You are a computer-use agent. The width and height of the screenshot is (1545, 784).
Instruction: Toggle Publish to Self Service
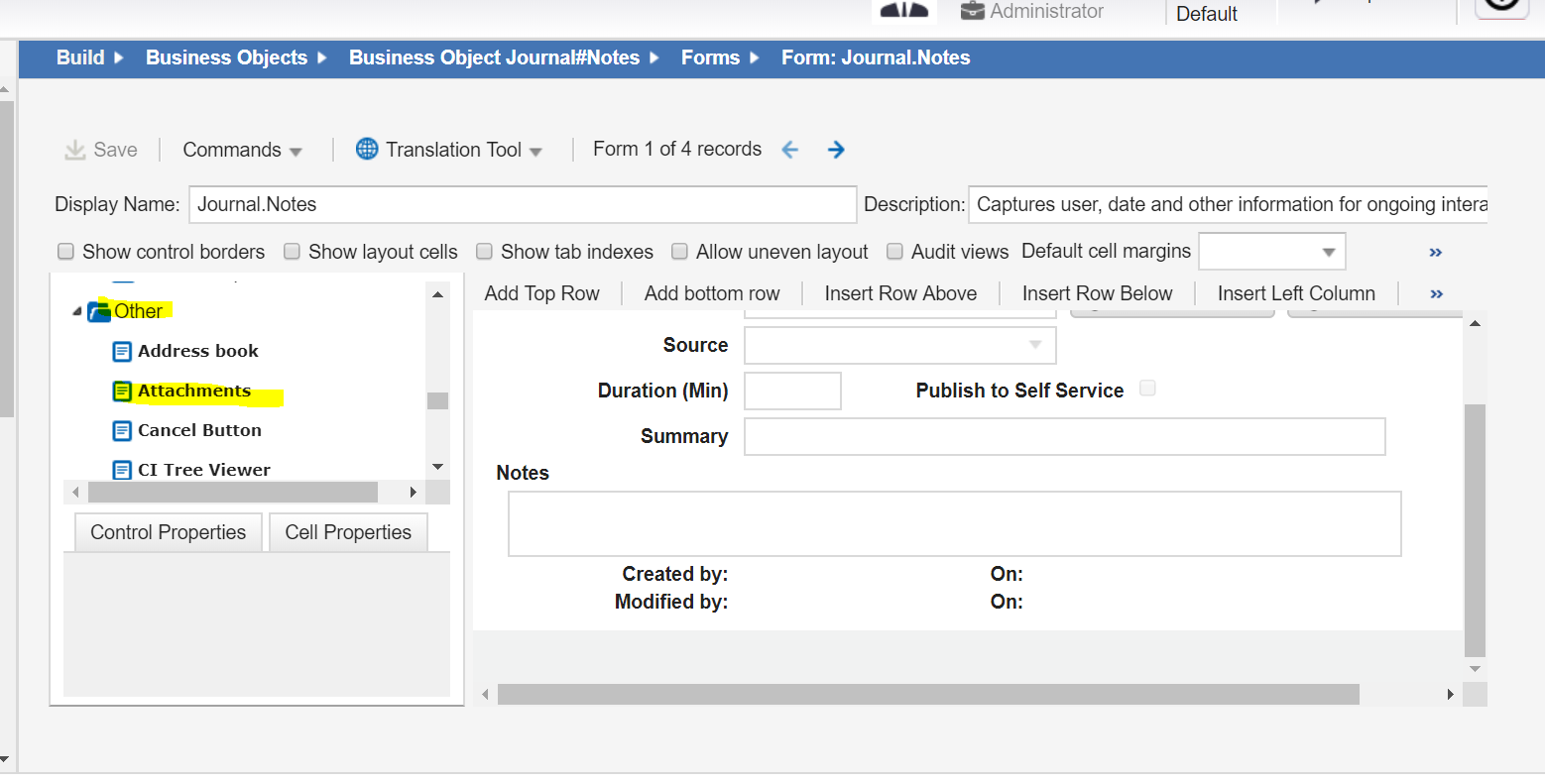coord(1147,389)
